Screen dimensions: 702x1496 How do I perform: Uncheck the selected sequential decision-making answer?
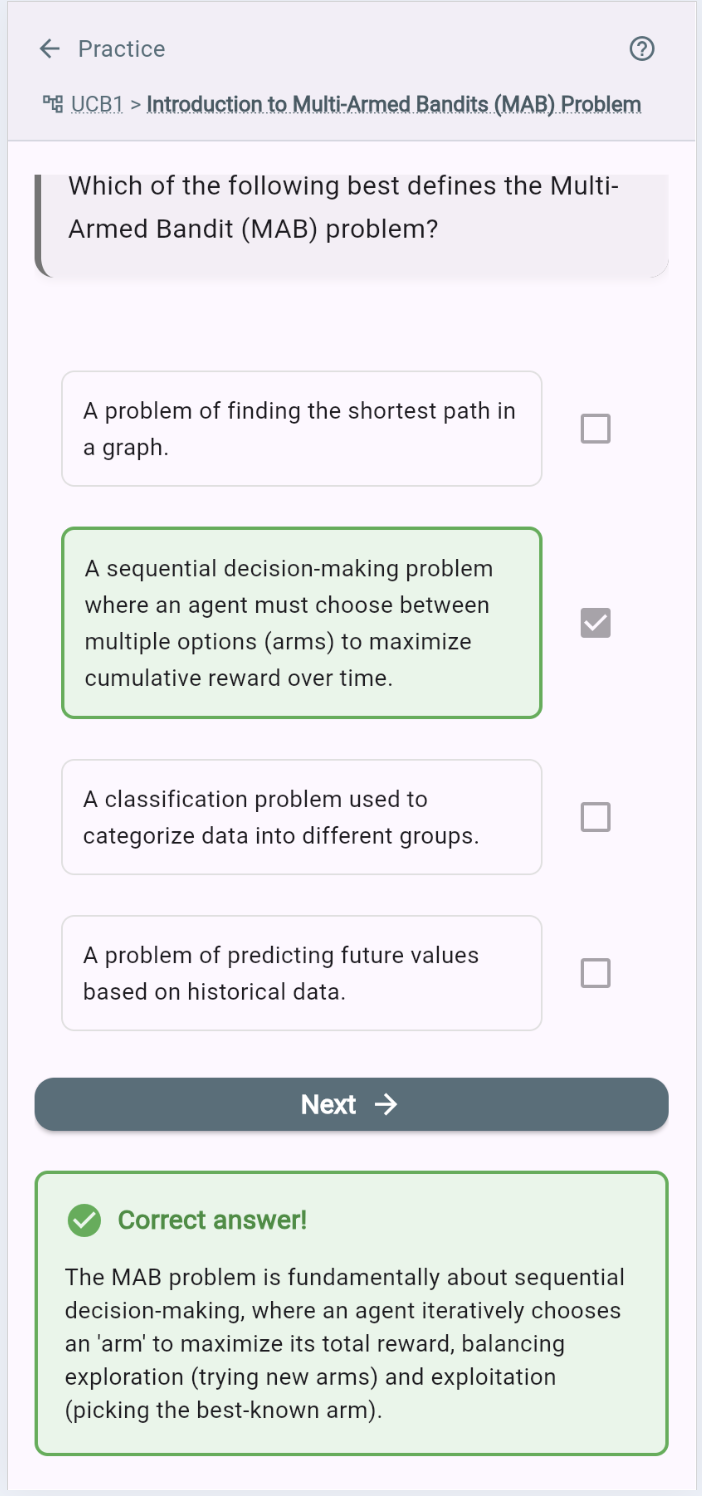595,623
